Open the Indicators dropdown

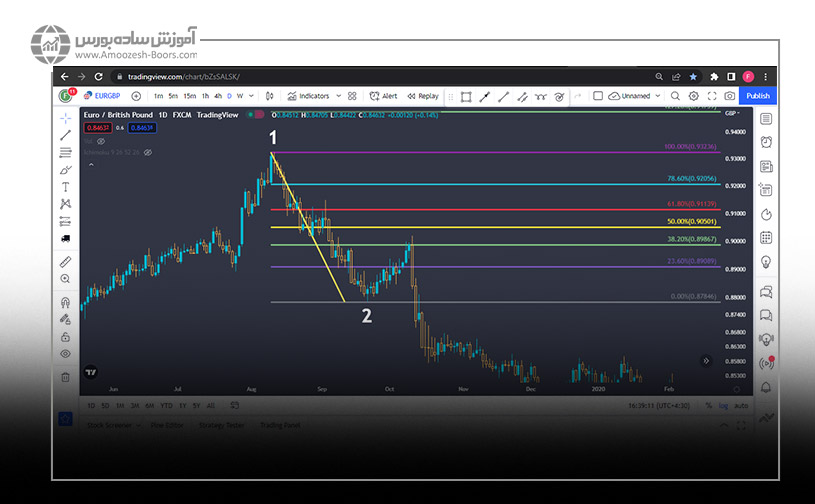tap(308, 96)
